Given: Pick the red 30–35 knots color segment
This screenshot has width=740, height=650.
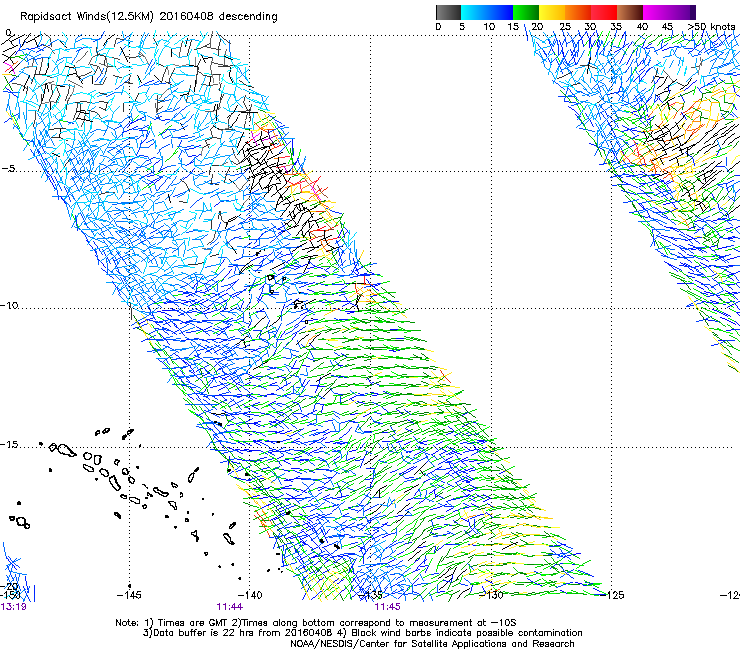Looking at the screenshot, I should click(604, 12).
